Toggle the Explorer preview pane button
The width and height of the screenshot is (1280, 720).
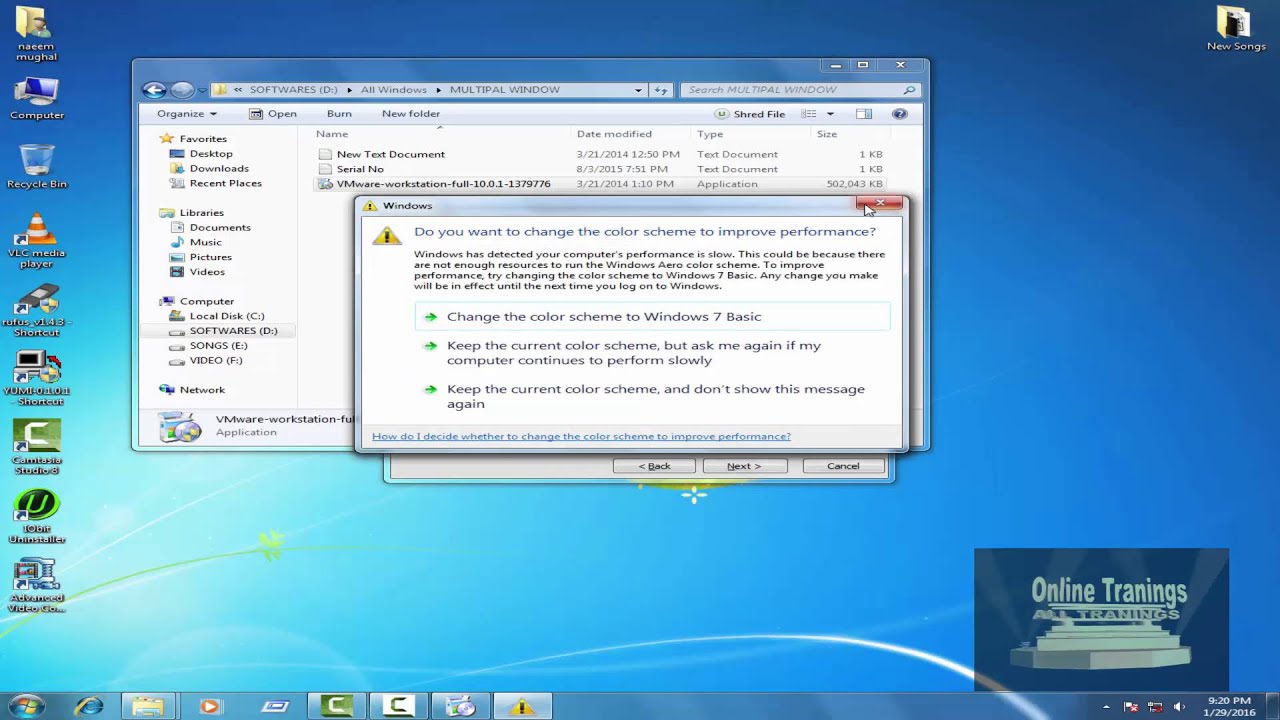point(864,114)
